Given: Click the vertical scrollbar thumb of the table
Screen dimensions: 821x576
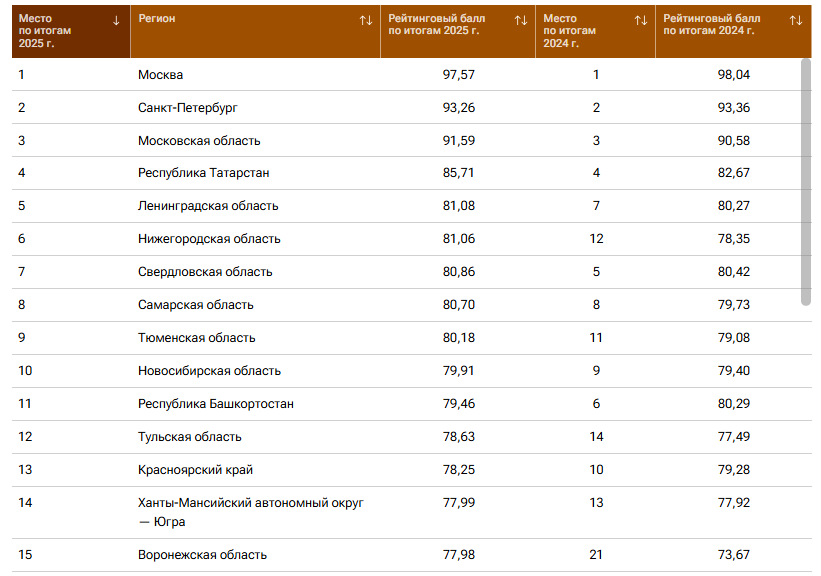Looking at the screenshot, I should [x=806, y=182].
